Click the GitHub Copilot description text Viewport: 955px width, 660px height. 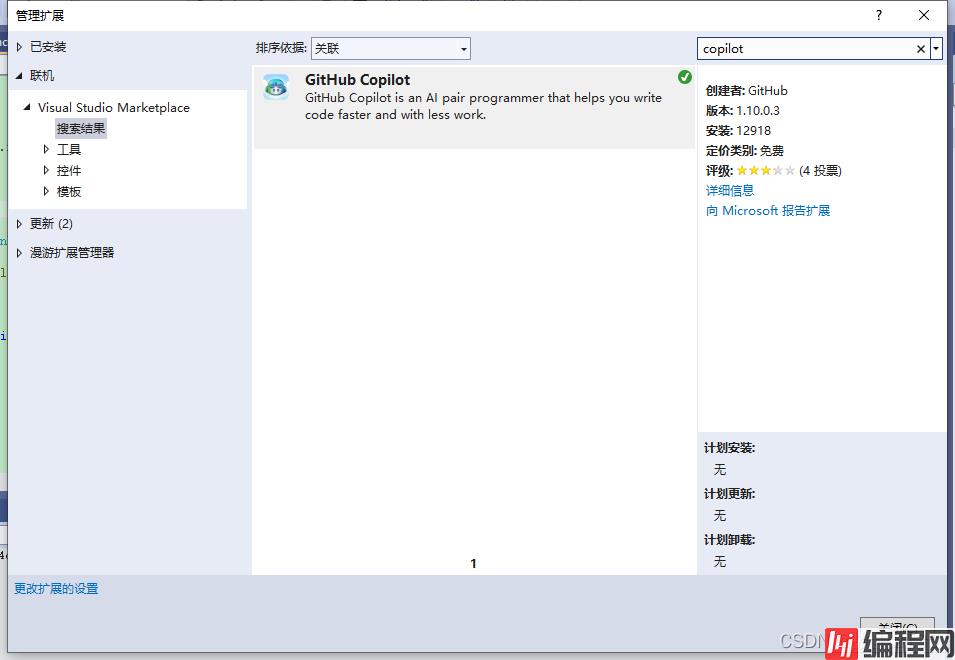coord(483,106)
